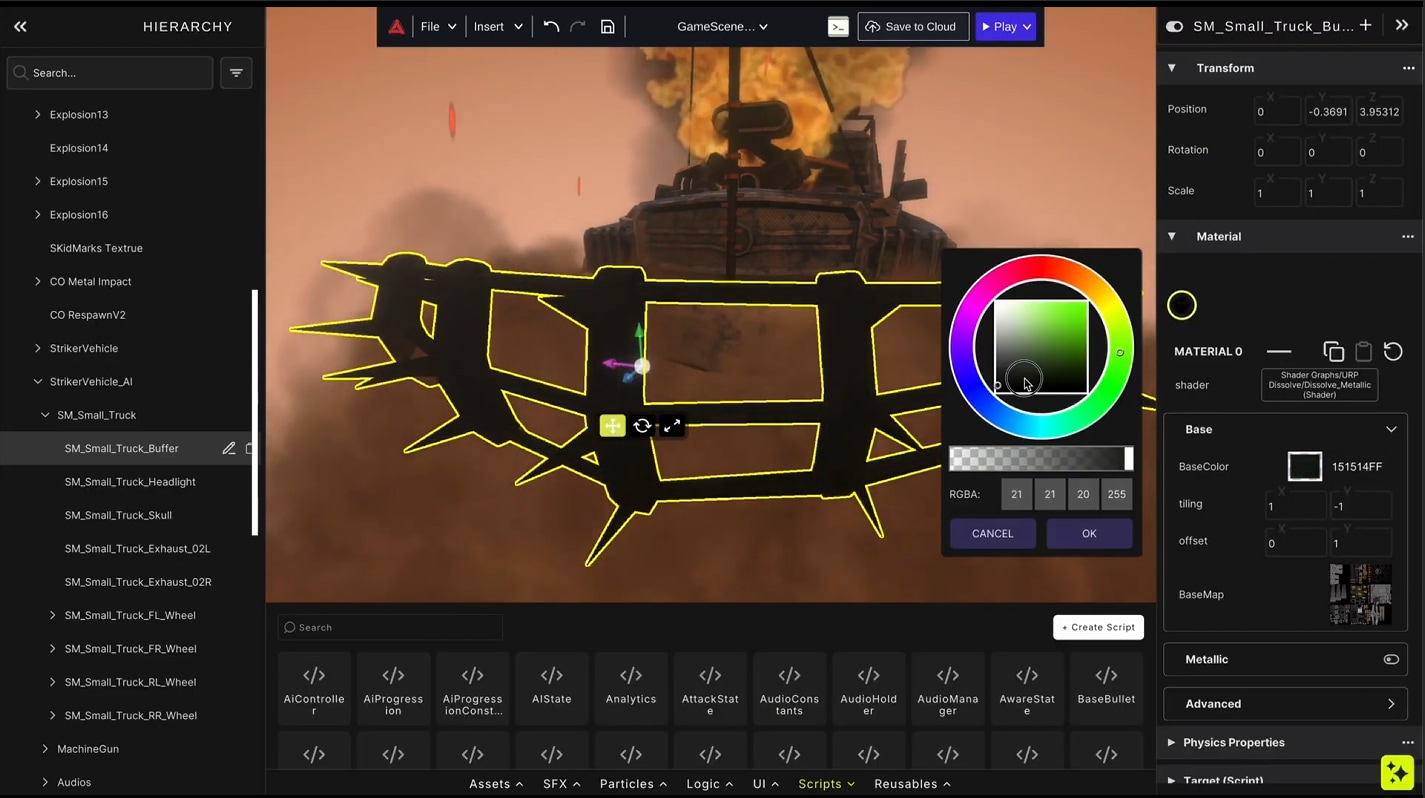Image resolution: width=1425 pixels, height=798 pixels.
Task: Click the Create Script button
Action: pyautogui.click(x=1098, y=627)
